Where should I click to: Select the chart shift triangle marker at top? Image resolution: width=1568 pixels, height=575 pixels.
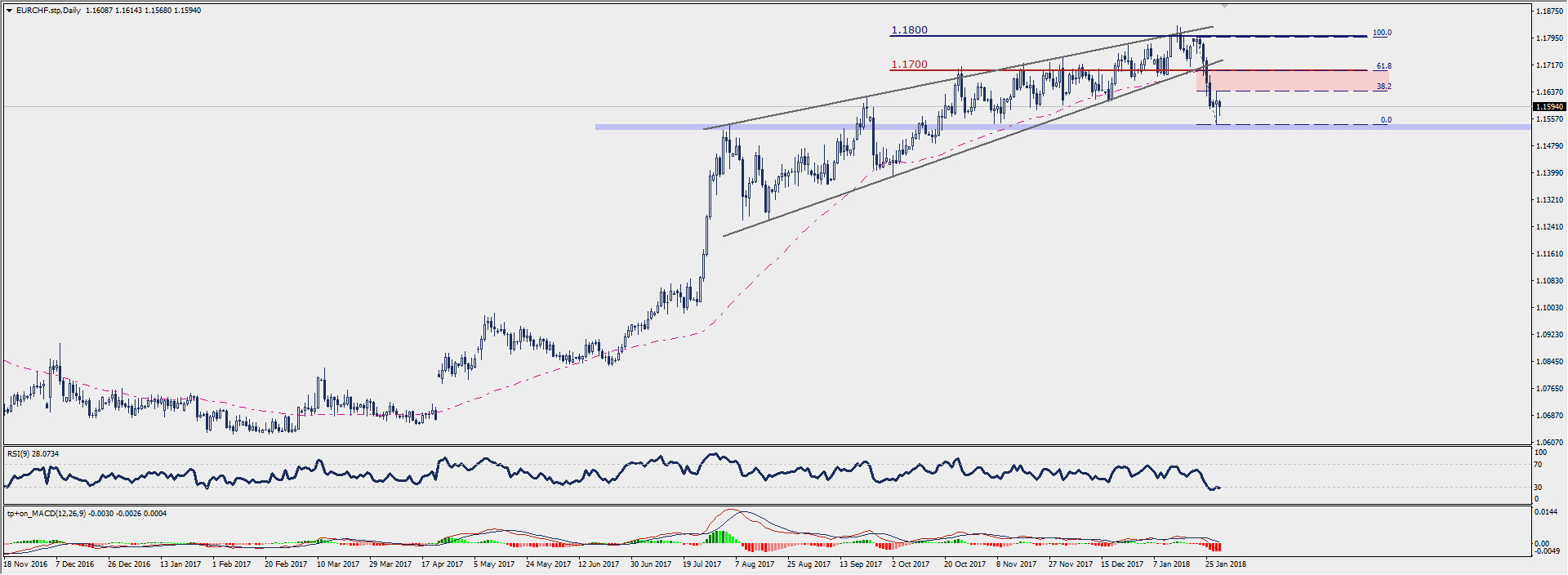point(1223,6)
